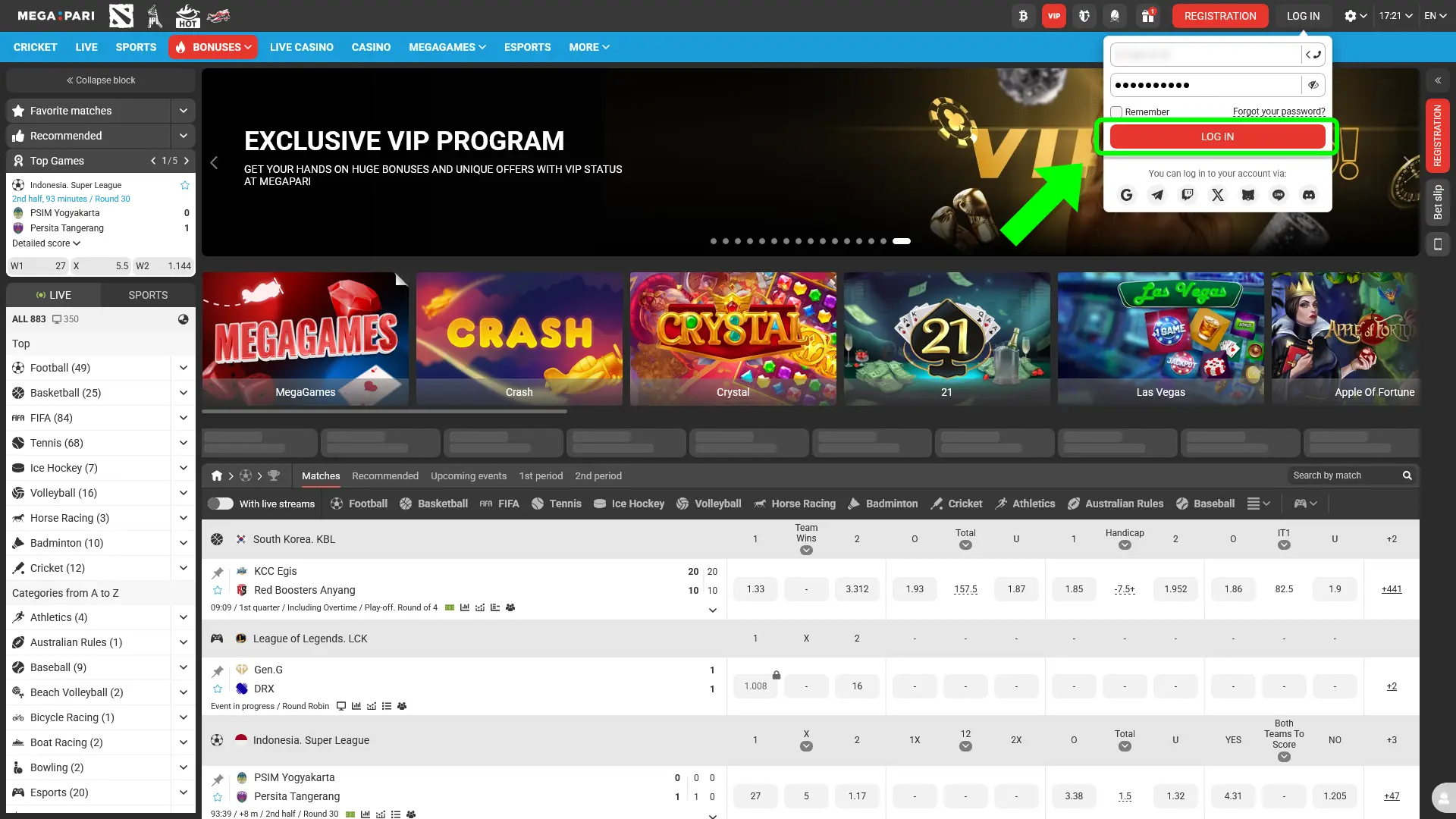Open the CRICKET menu item

pyautogui.click(x=36, y=47)
